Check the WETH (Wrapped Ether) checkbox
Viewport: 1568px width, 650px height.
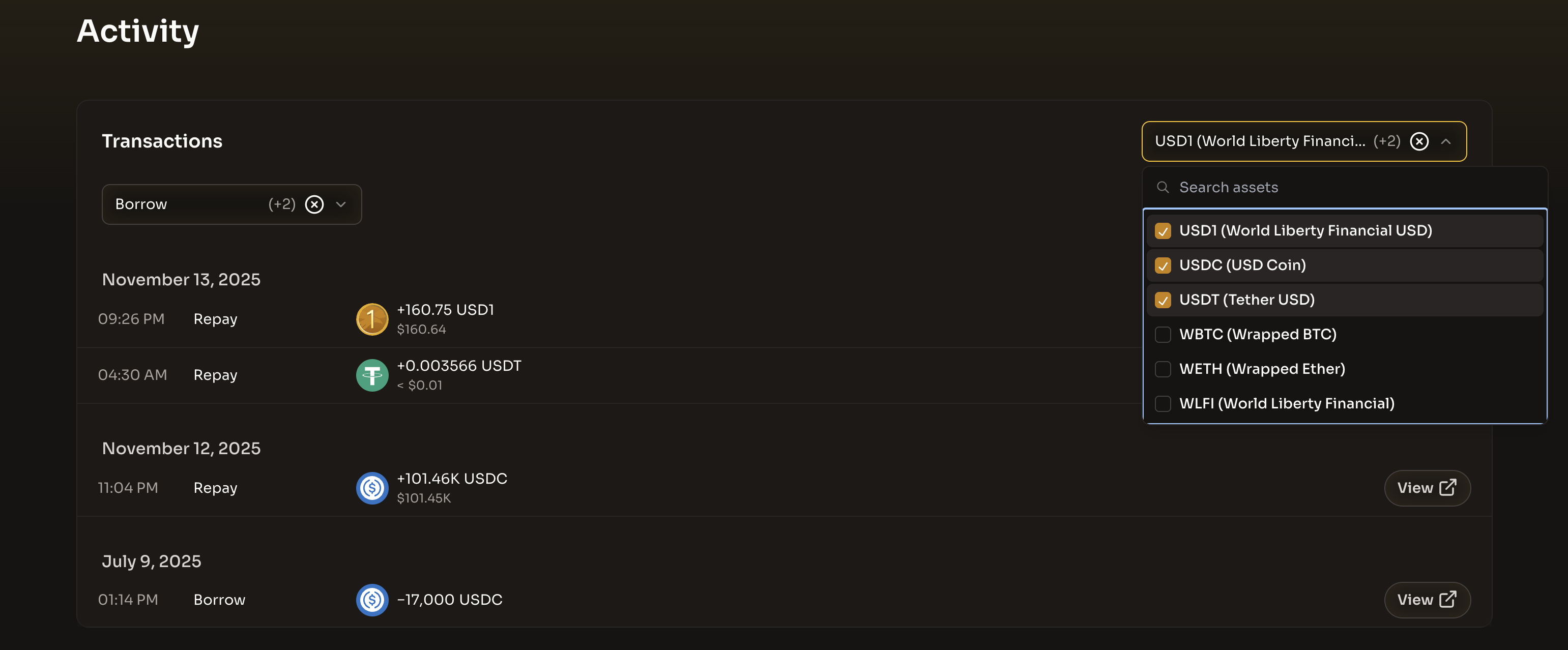pos(1163,369)
